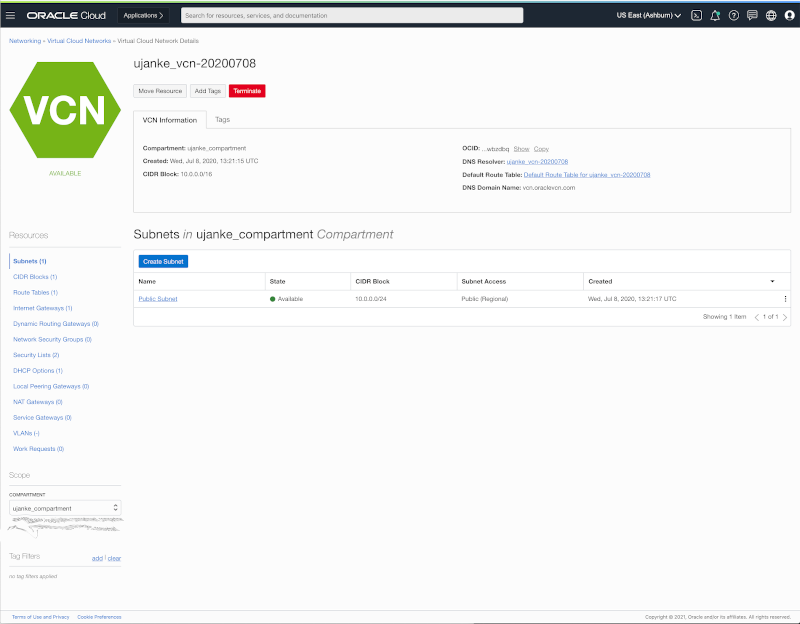Open the notifications bell
The height and width of the screenshot is (624, 800).
click(x=715, y=15)
